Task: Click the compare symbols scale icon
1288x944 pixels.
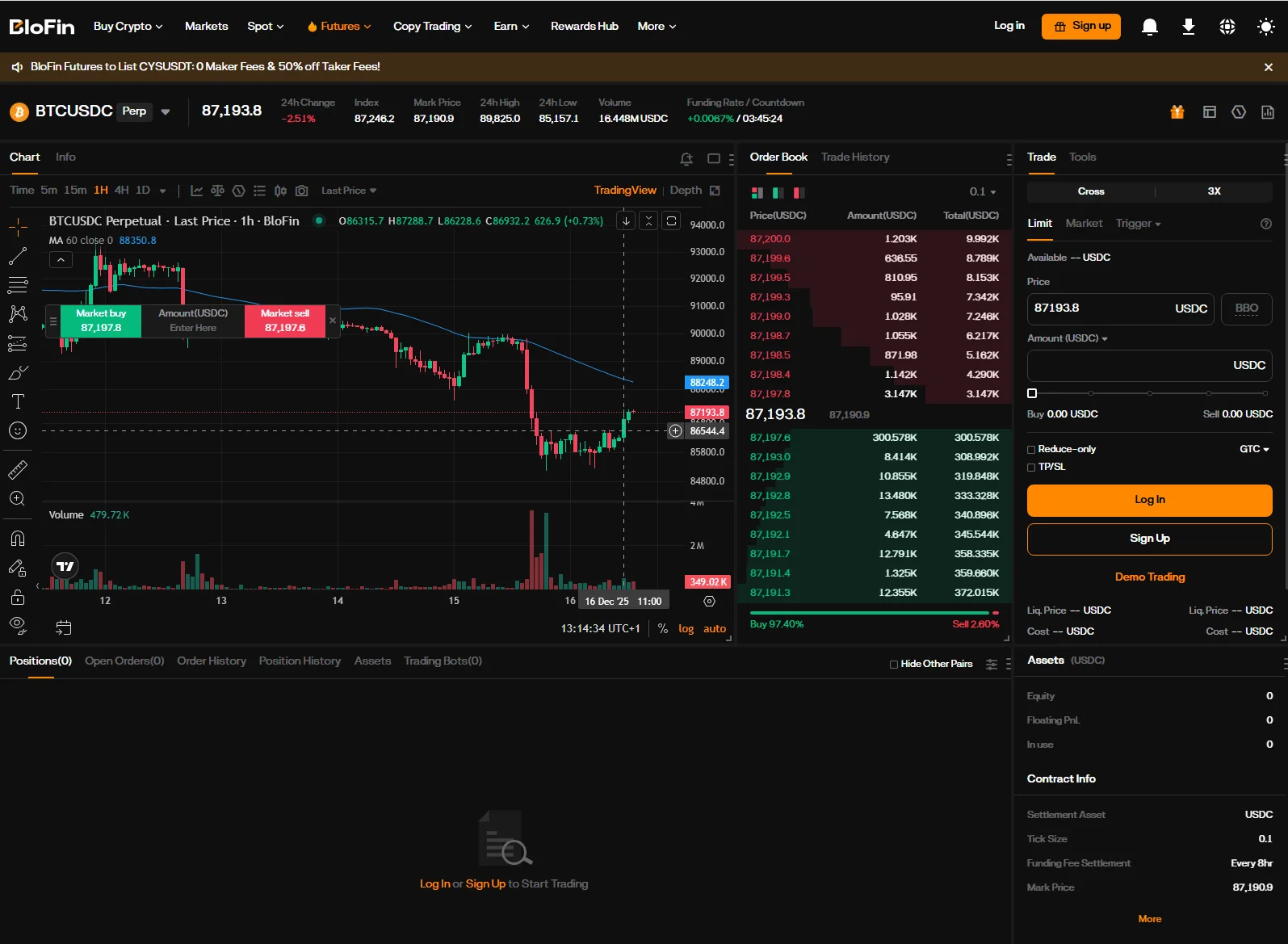Action: 217,191
